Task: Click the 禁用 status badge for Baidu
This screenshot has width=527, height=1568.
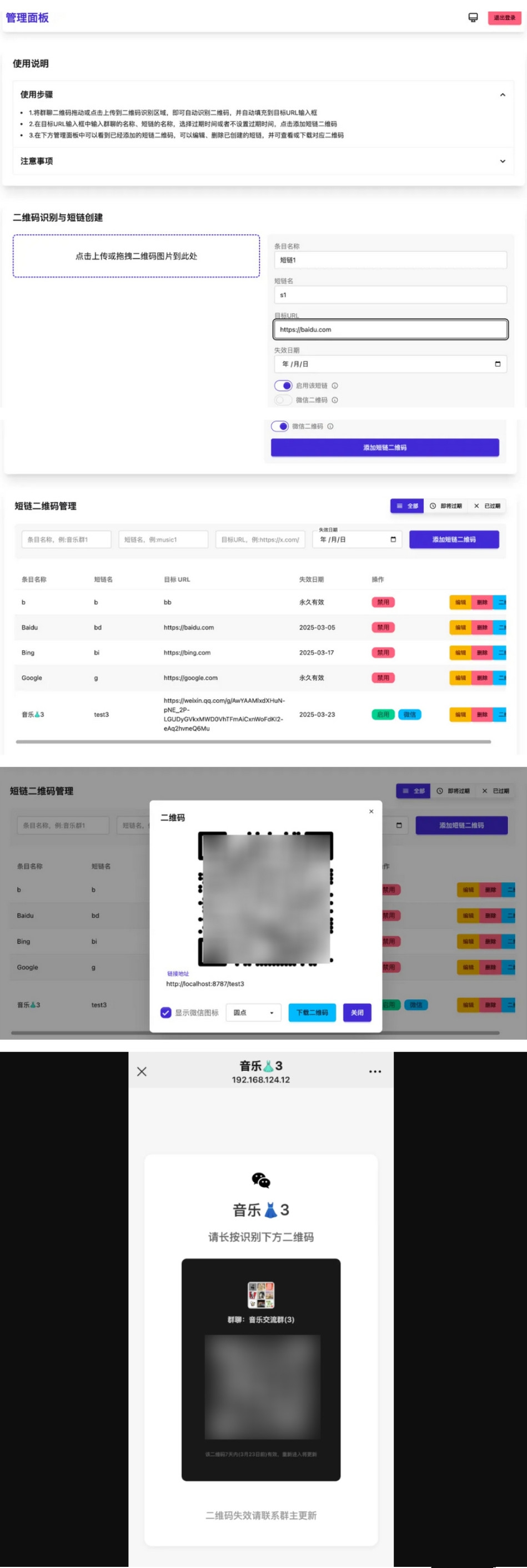Action: (x=383, y=627)
